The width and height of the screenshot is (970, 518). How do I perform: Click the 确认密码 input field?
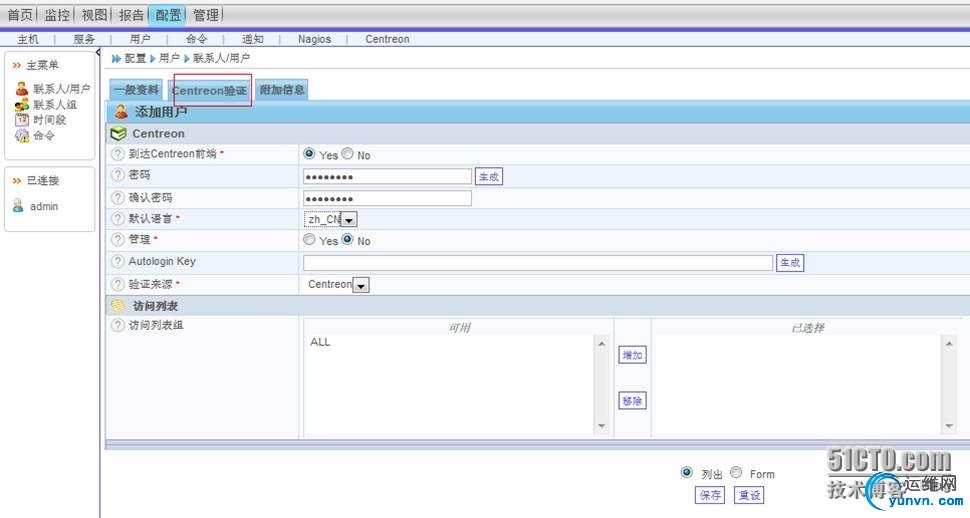[x=387, y=198]
